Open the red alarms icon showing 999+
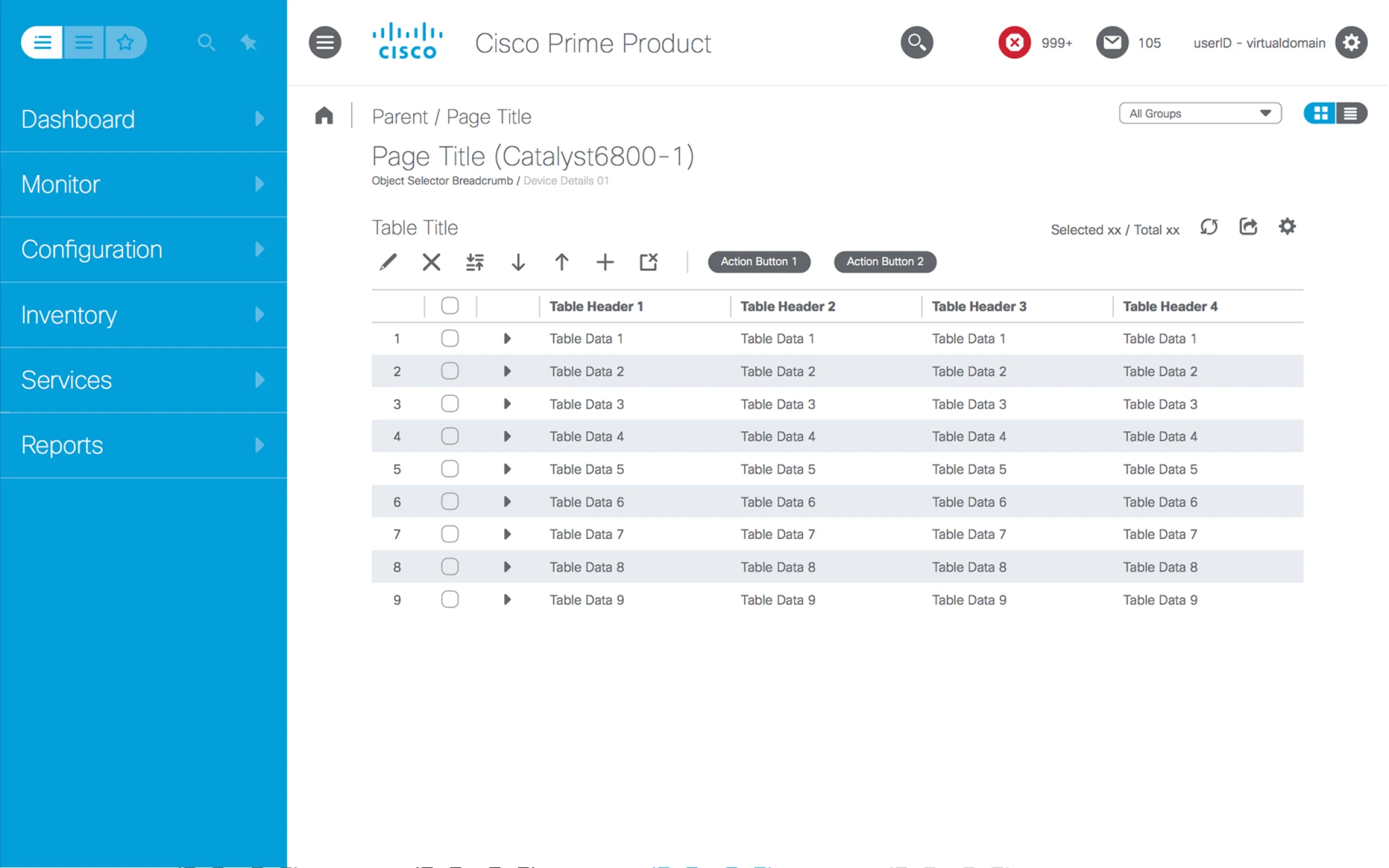This screenshot has width=1389, height=868. click(x=1015, y=43)
